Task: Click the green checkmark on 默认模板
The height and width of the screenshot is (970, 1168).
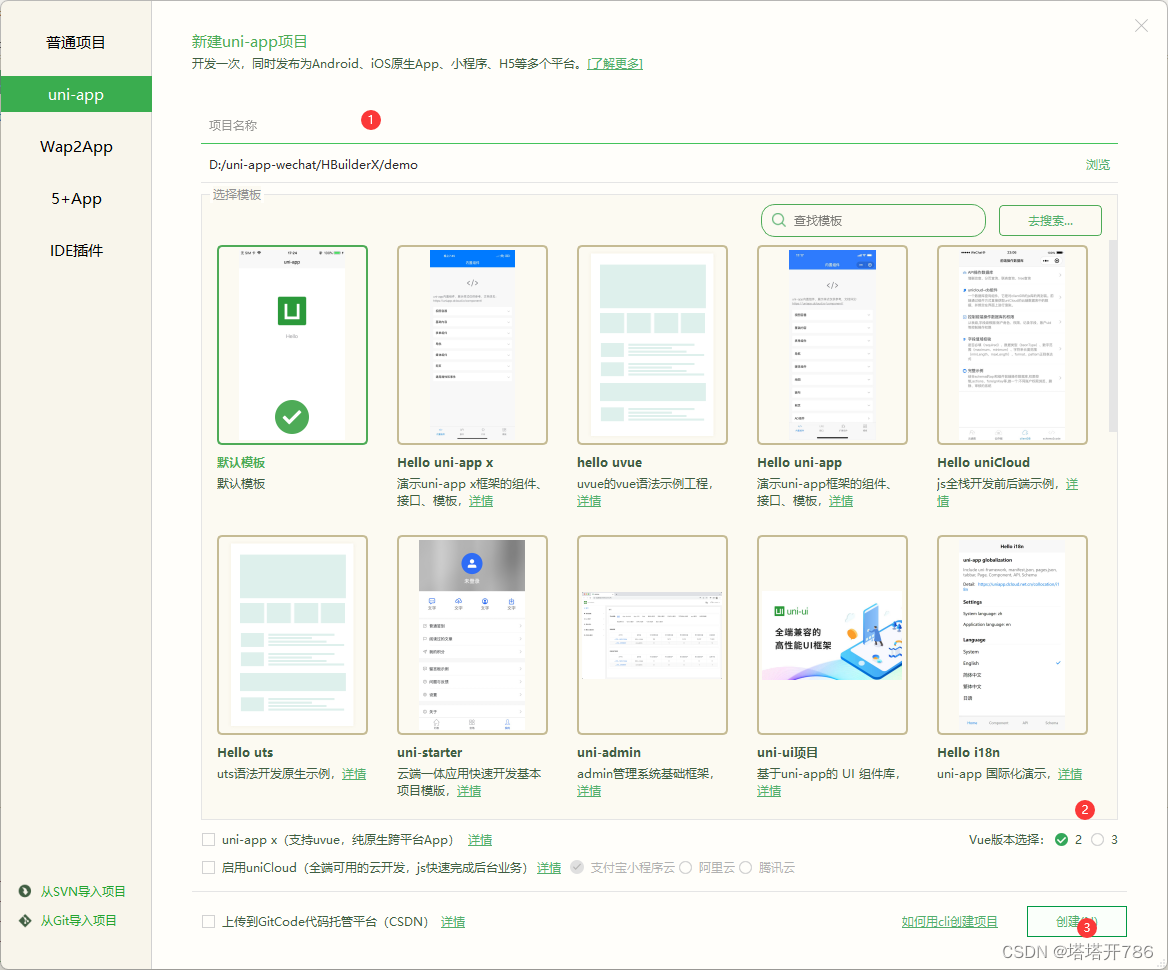Action: pos(291,417)
